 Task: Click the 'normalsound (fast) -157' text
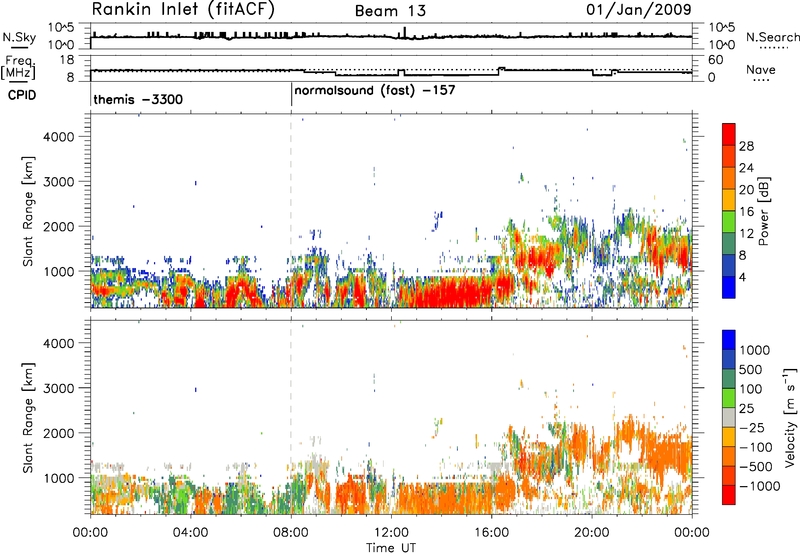[x=374, y=91]
